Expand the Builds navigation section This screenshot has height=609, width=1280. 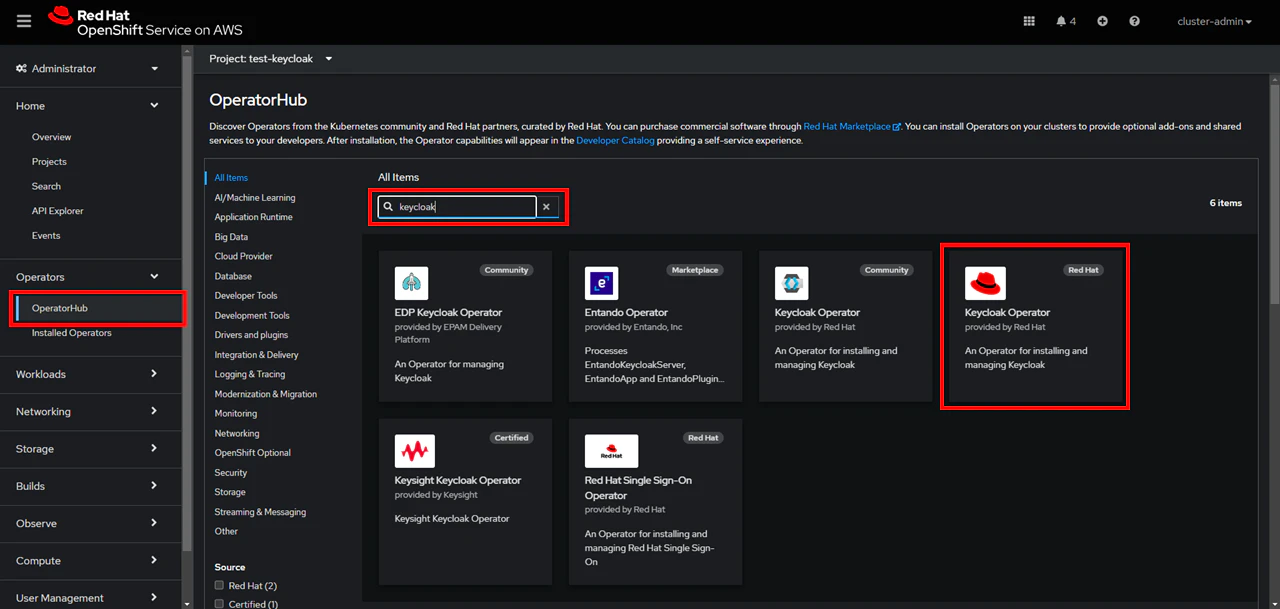click(90, 486)
